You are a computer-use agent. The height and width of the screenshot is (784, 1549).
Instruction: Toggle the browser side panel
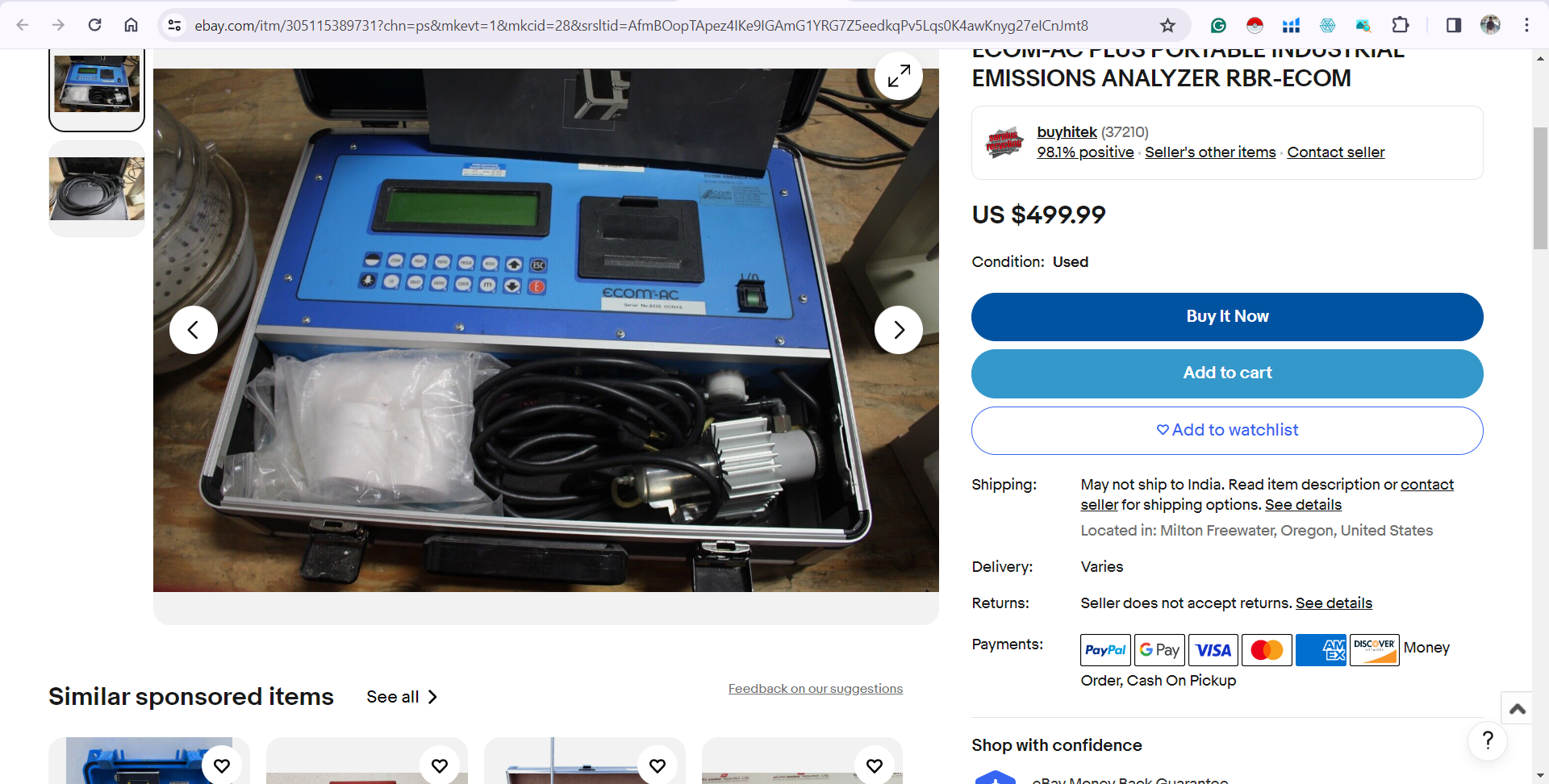coord(1453,25)
